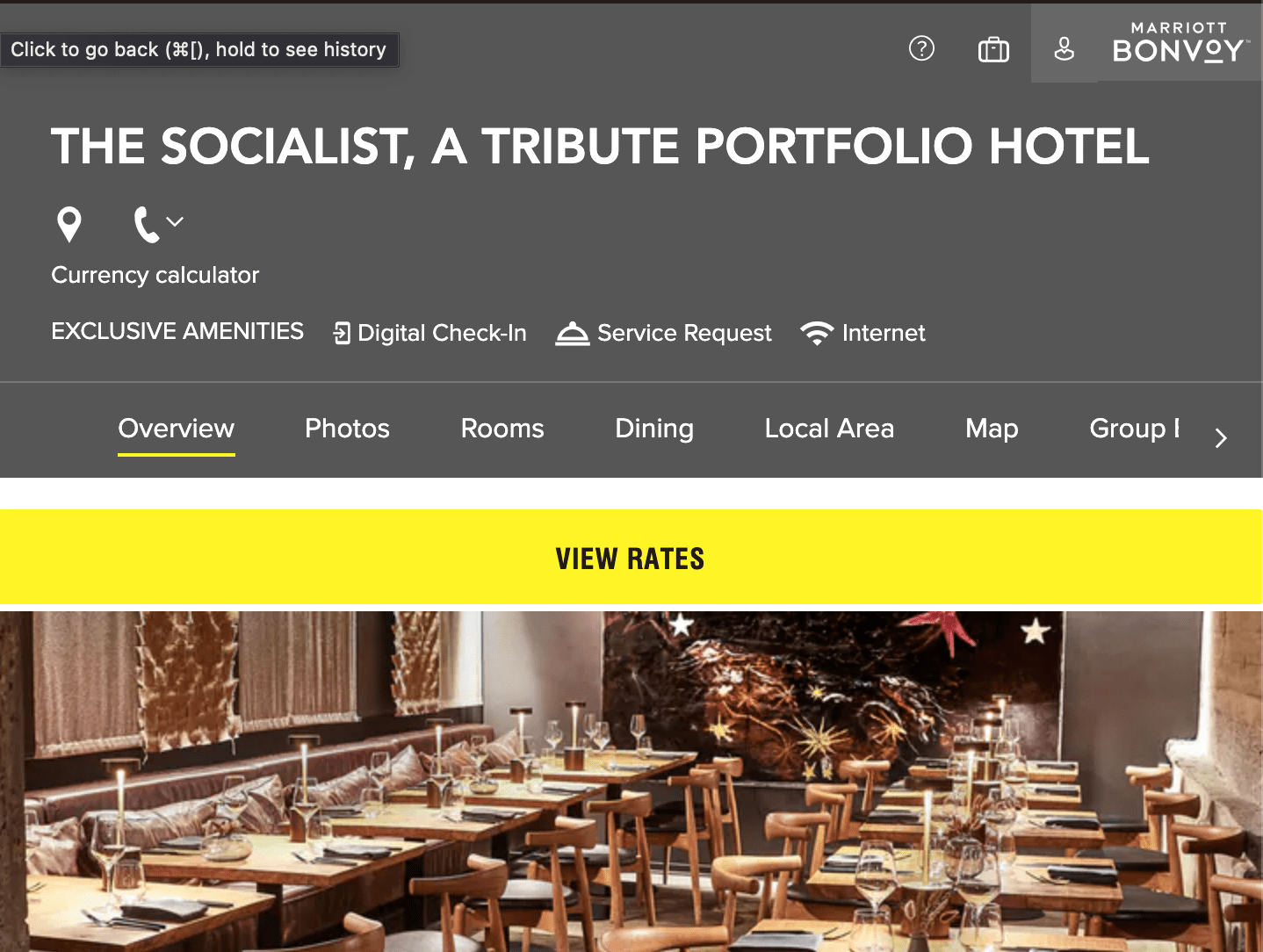
Task: Click the Digital Check-In icon
Action: pos(342,333)
